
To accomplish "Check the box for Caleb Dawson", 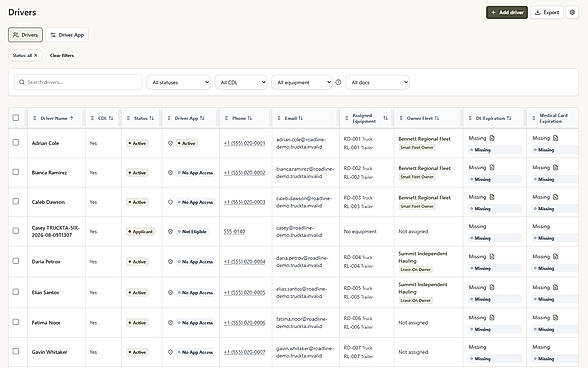I will [x=16, y=201].
